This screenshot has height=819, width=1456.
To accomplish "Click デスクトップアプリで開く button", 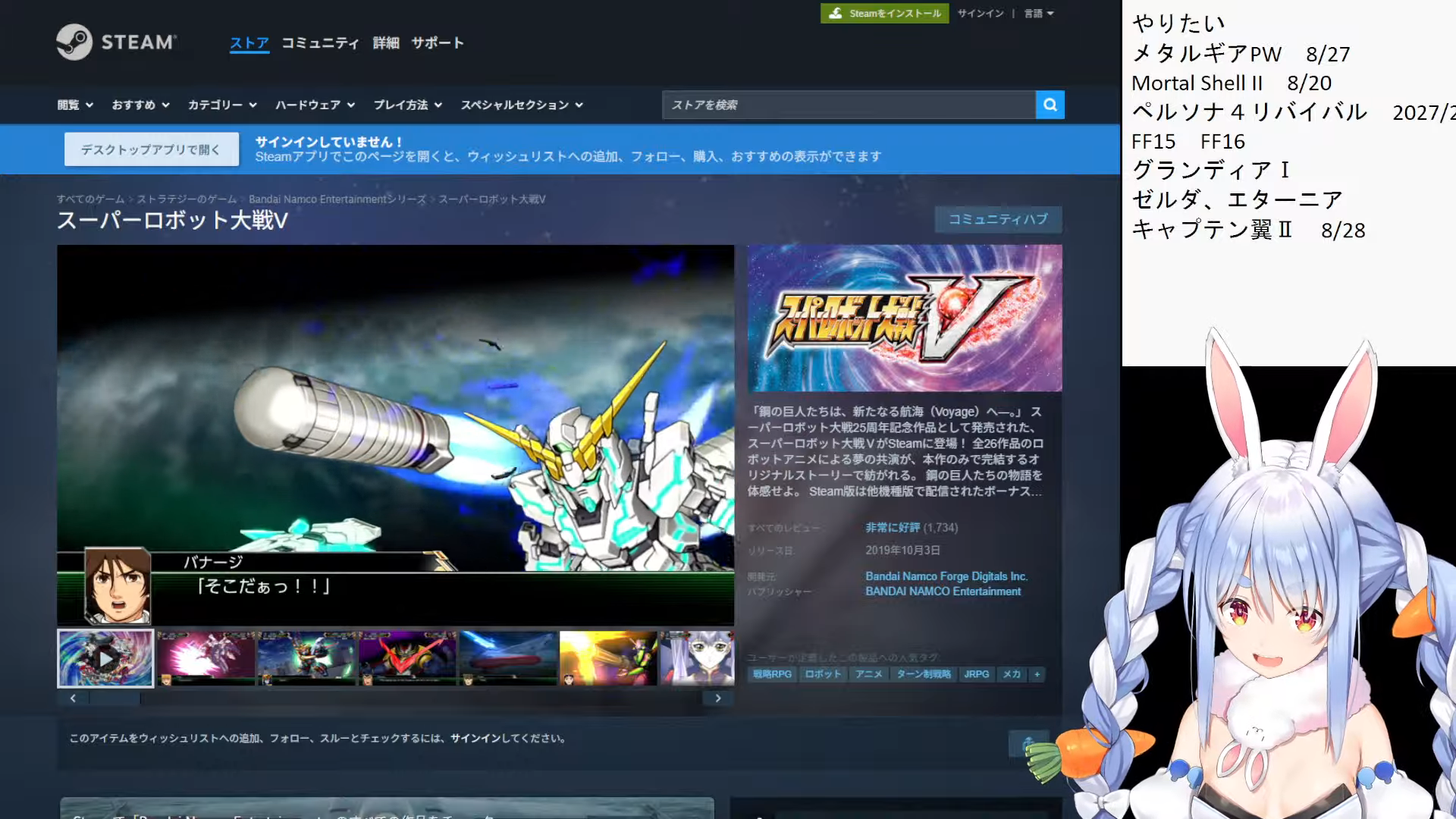I will pos(151,149).
